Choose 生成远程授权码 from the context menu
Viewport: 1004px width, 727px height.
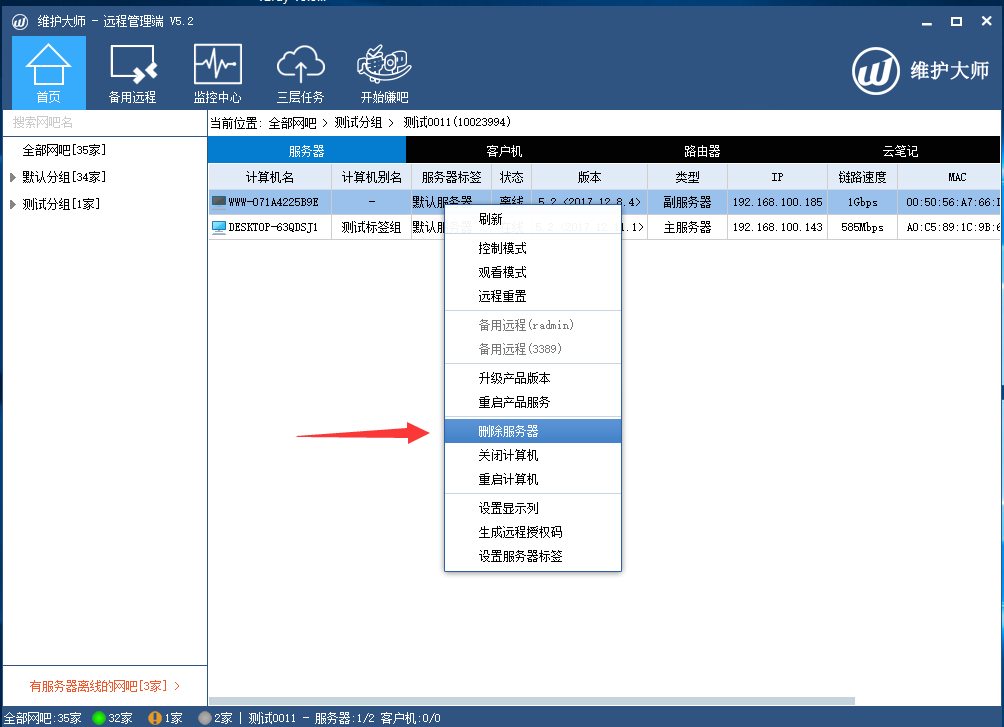[533, 532]
